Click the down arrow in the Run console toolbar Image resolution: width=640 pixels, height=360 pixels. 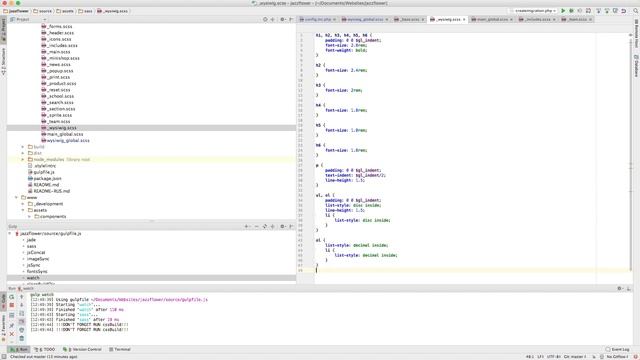tap(22, 305)
